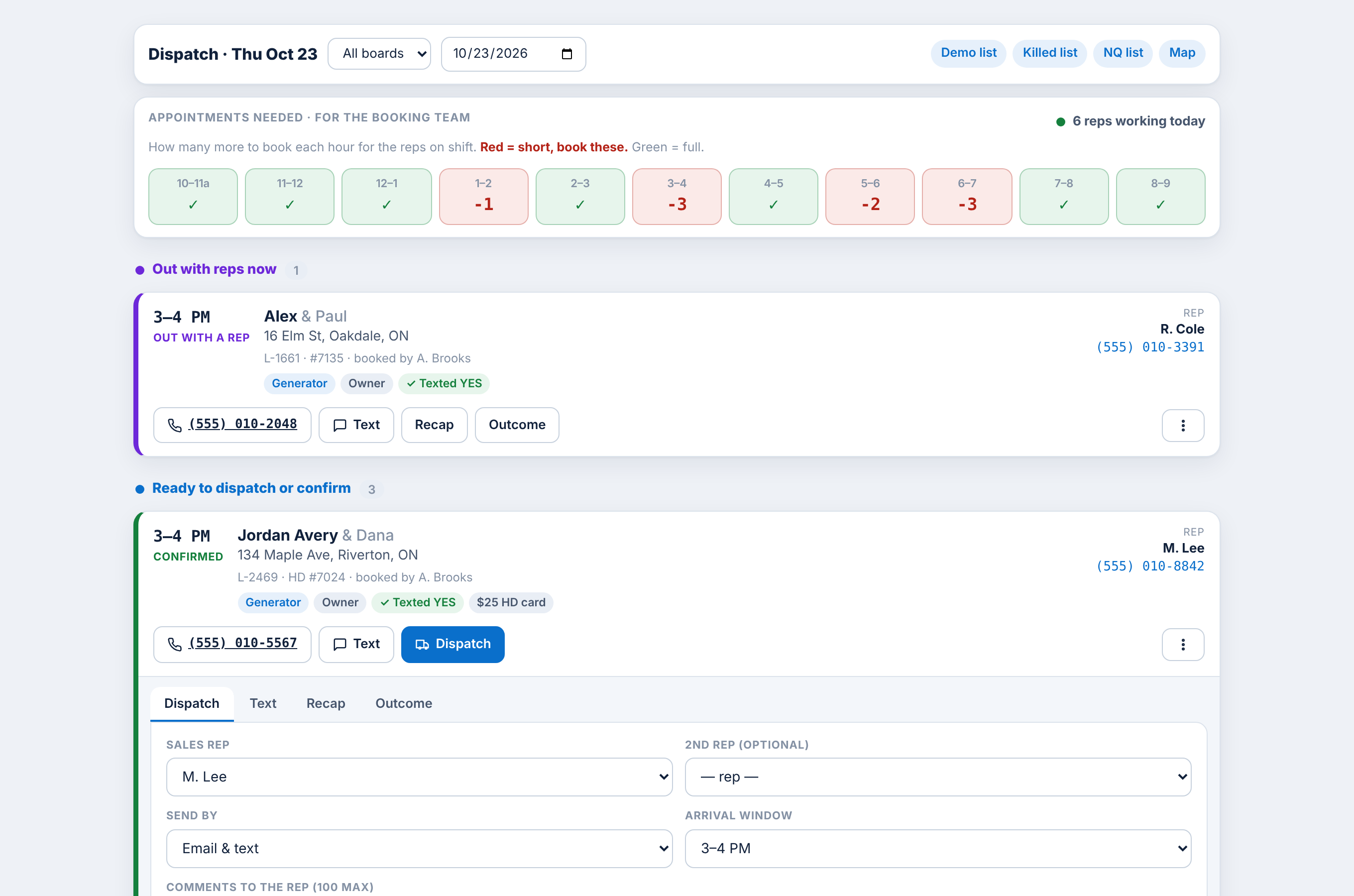
Task: Select the 8–9 slot with checkmark
Action: coord(1160,197)
